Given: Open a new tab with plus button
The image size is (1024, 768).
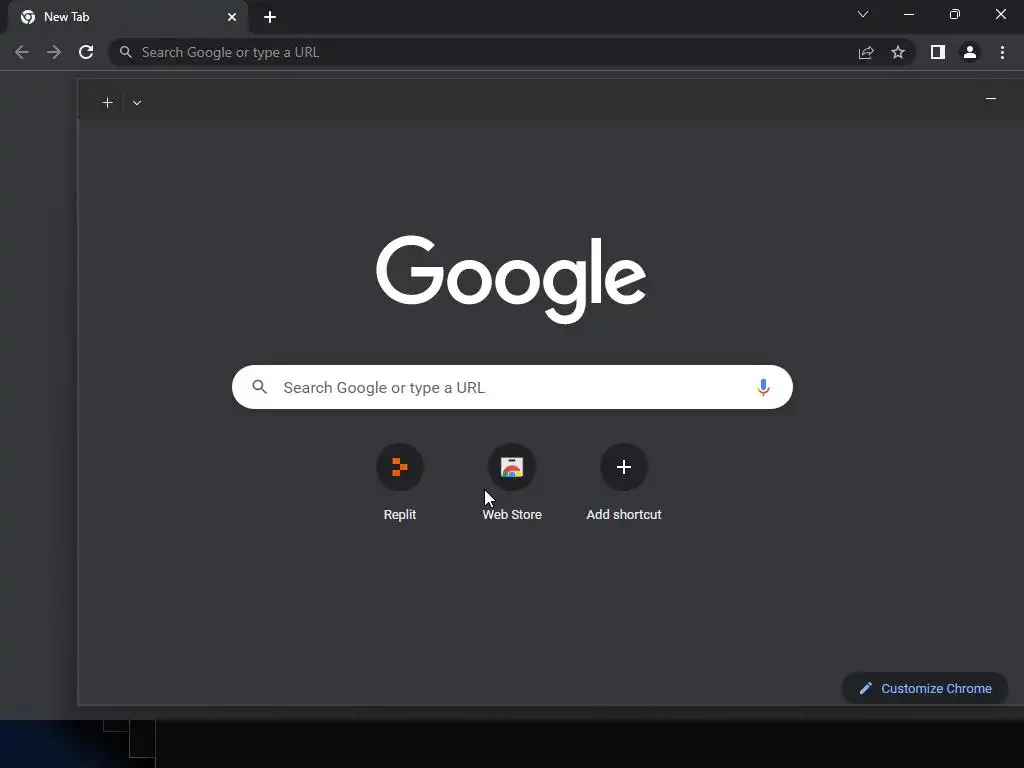Looking at the screenshot, I should (x=270, y=17).
